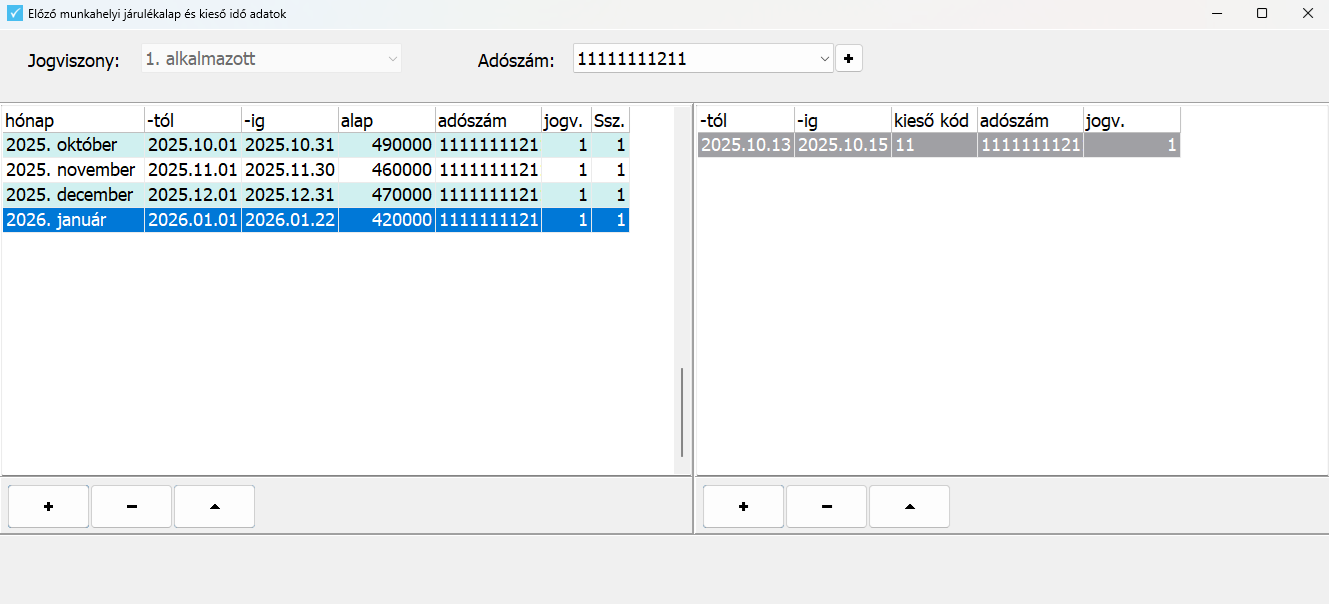Image resolution: width=1330 pixels, height=604 pixels.
Task: Click the left table vertical scrollbar
Action: (x=682, y=411)
